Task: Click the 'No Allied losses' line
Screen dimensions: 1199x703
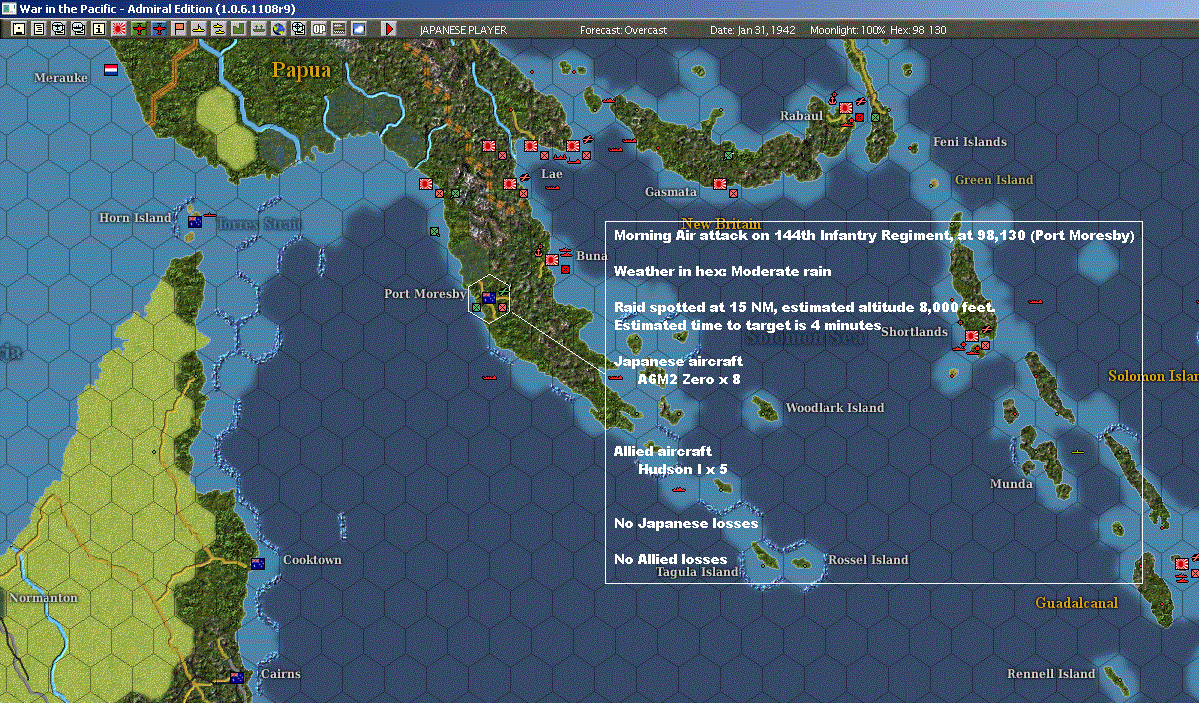Action: click(671, 559)
